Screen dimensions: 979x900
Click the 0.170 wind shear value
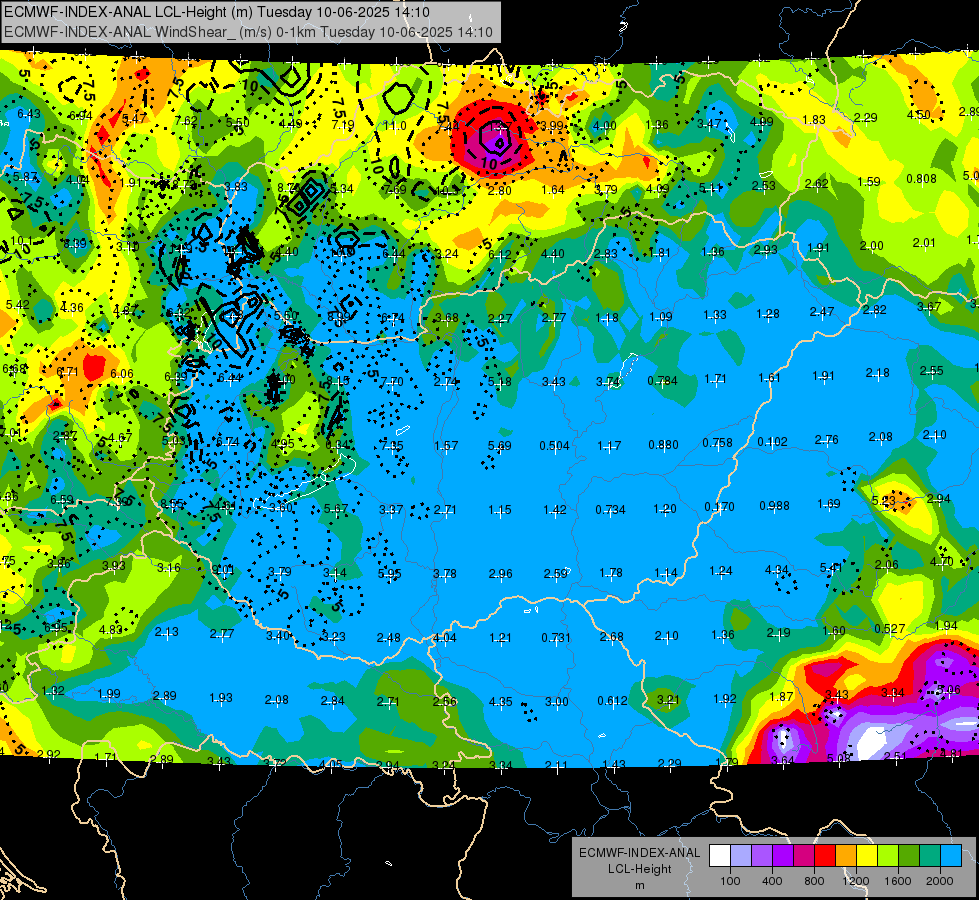(x=719, y=507)
